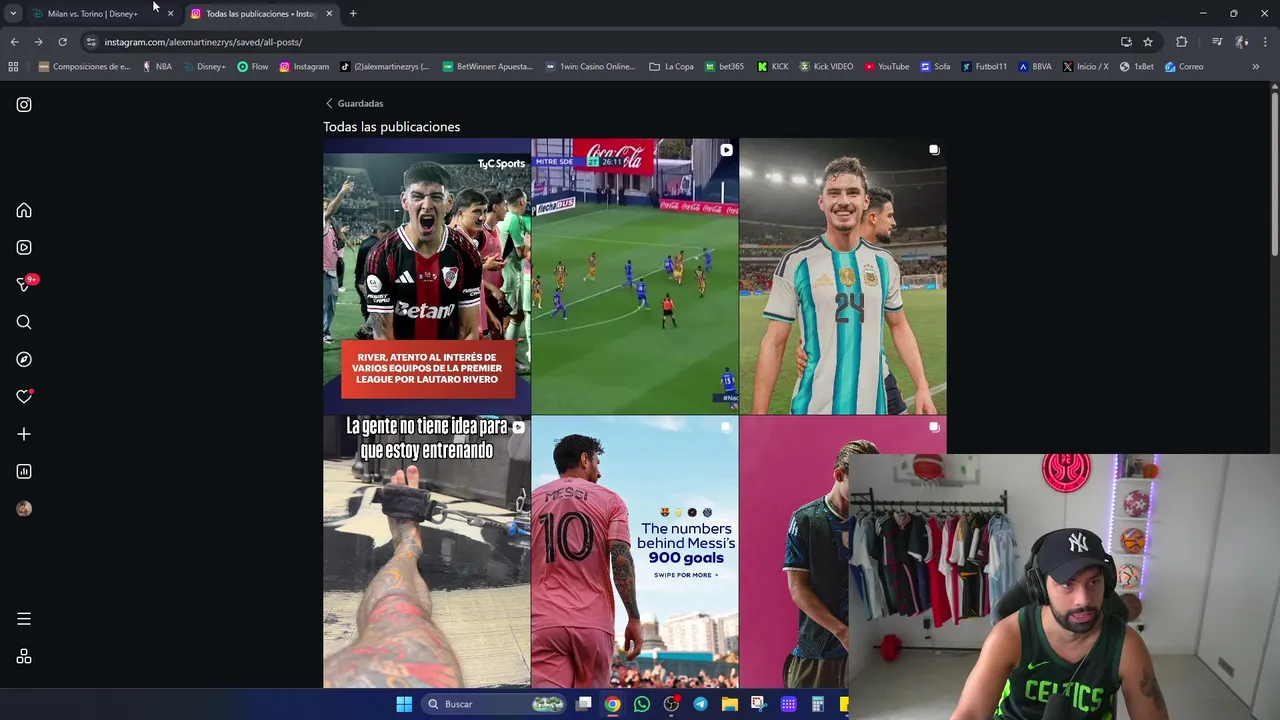Open the Disney+ bookmark
1280x720 pixels.
[205, 67]
